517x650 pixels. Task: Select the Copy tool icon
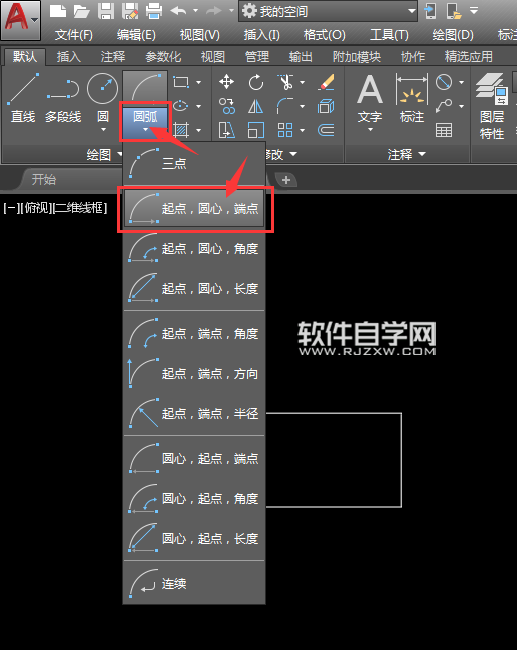pos(226,106)
